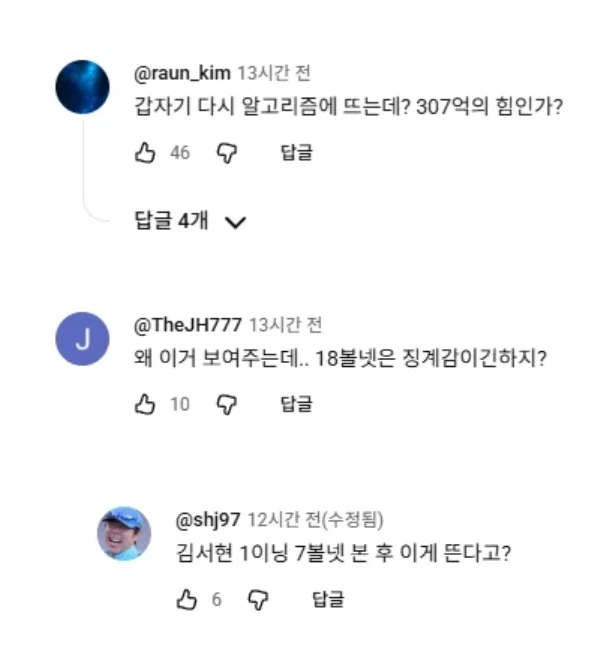Screen dimensions: 615x663
Task: Open the purple J profile avatar
Action: coord(82,339)
